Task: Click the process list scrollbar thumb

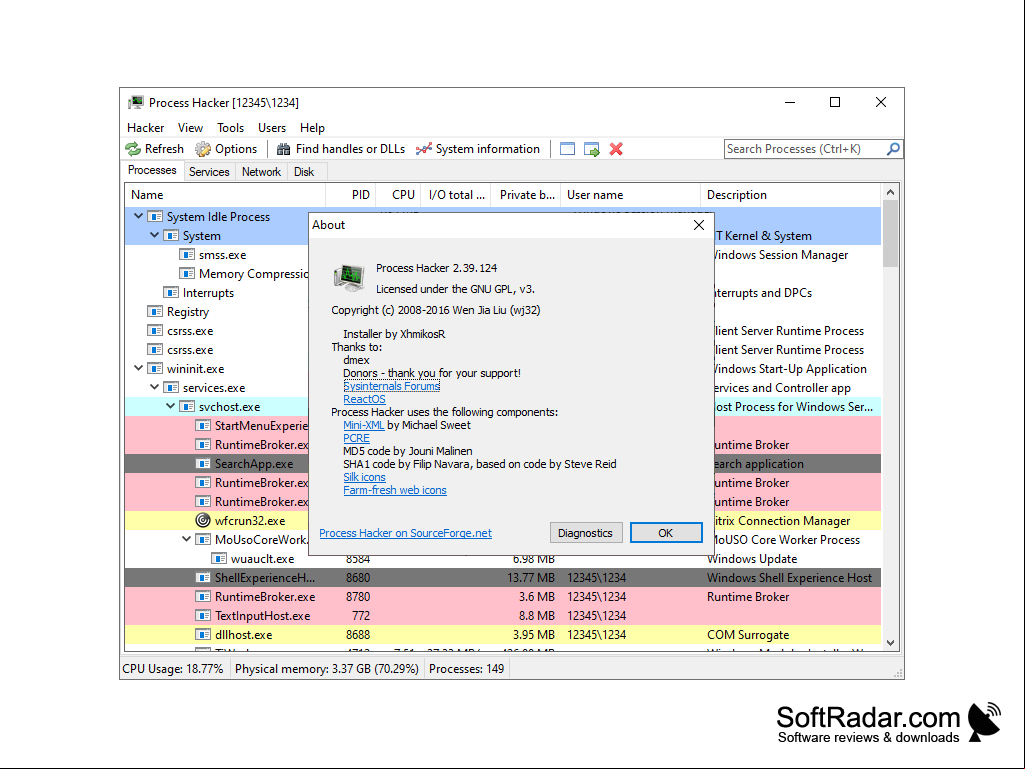Action: (x=890, y=233)
